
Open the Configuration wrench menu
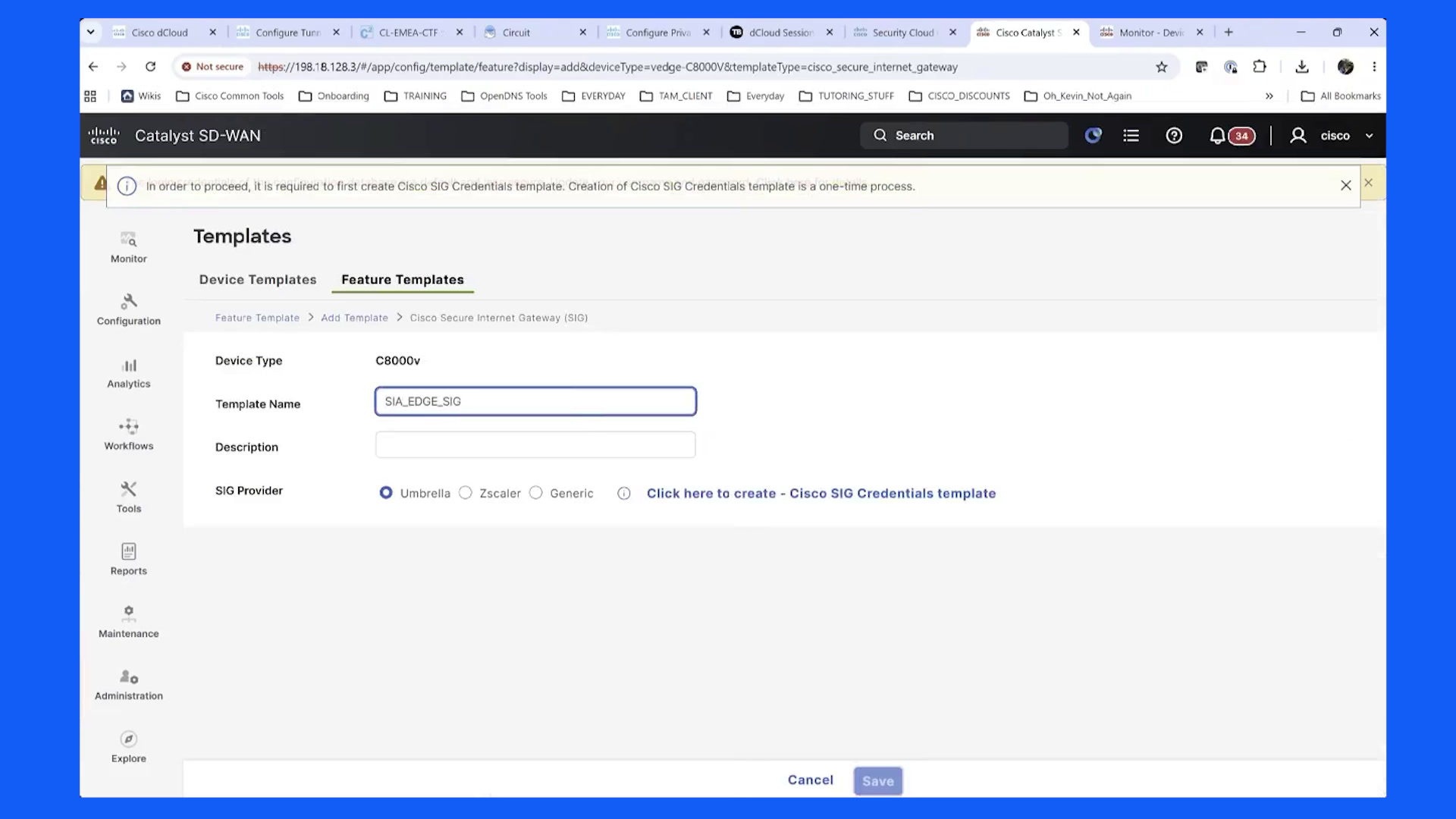tap(128, 309)
